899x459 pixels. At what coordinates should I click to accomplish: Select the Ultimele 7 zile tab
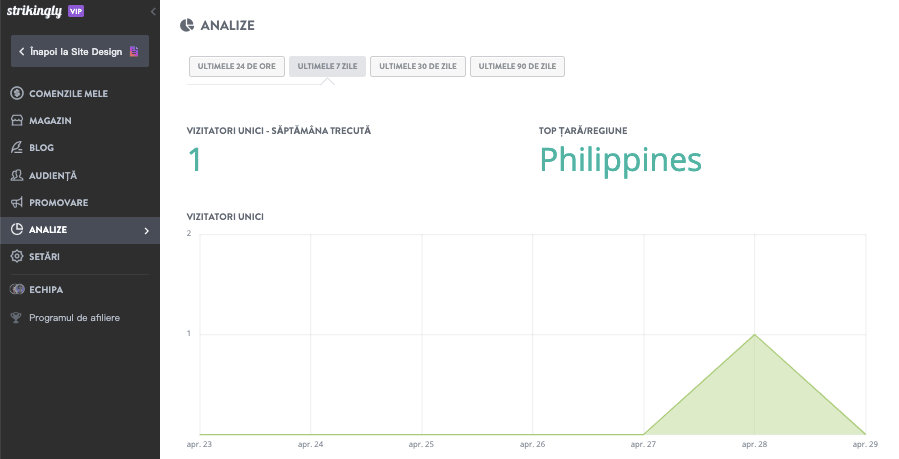[327, 67]
